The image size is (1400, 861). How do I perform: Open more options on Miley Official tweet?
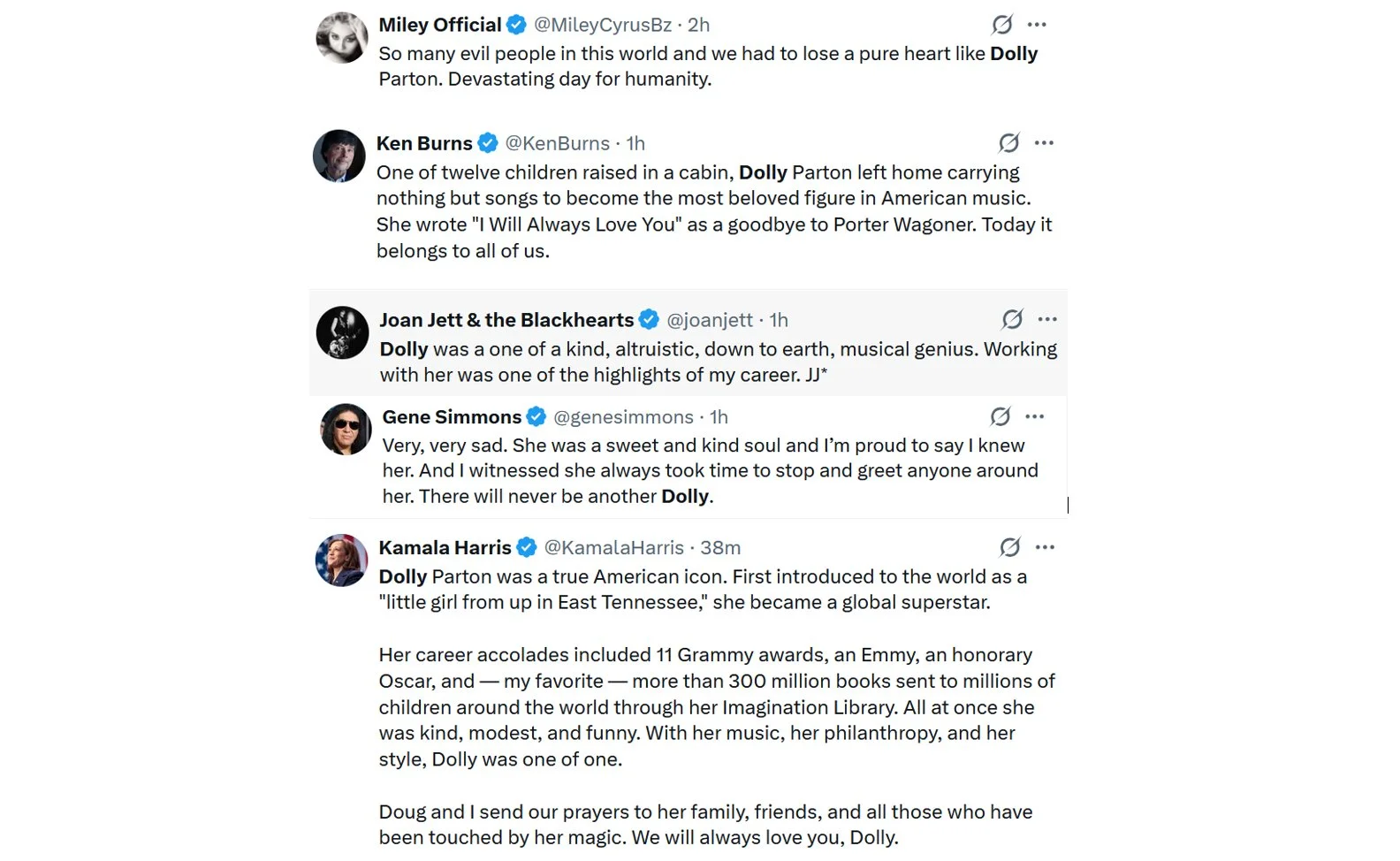1037,25
